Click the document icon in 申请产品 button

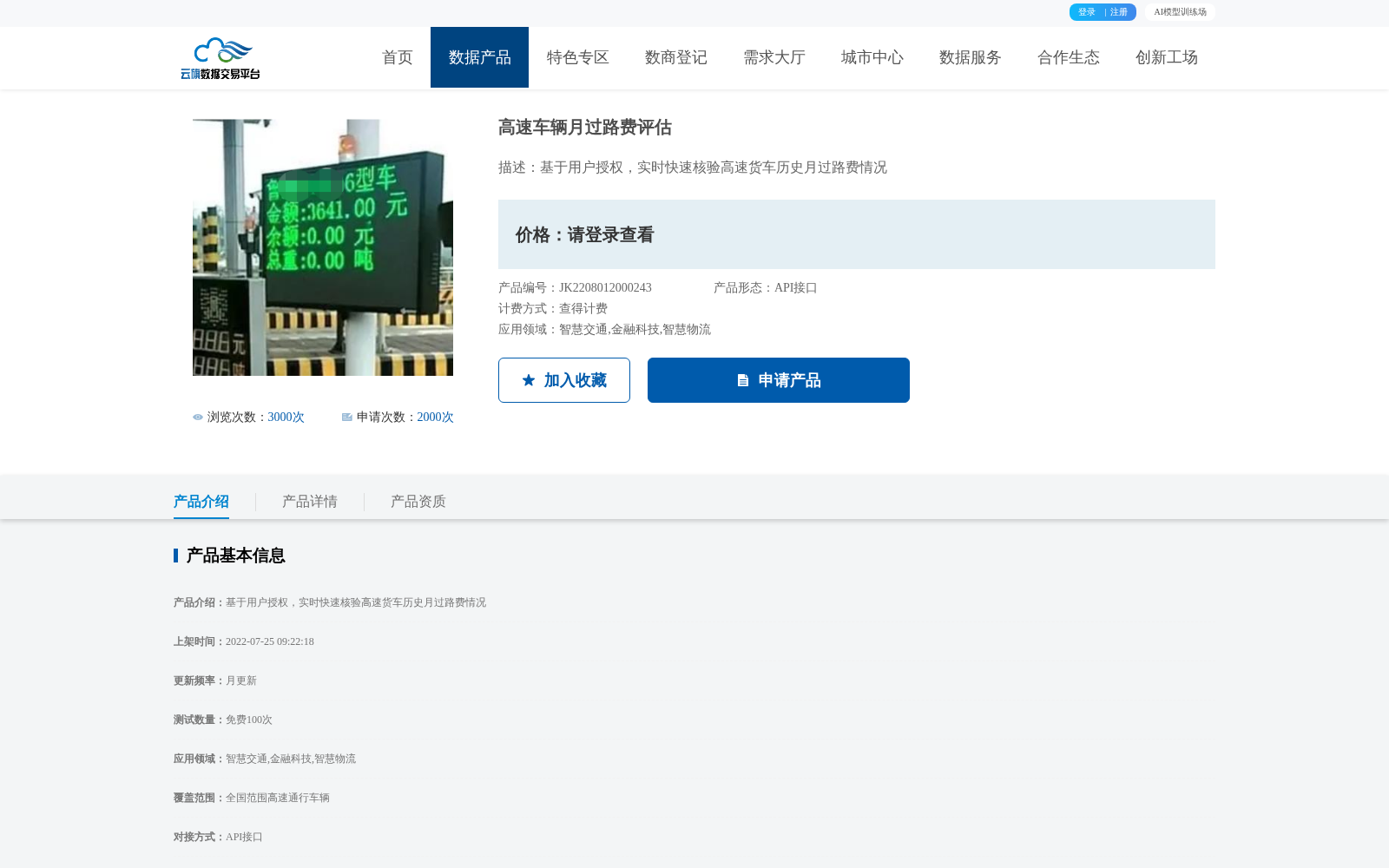point(743,380)
